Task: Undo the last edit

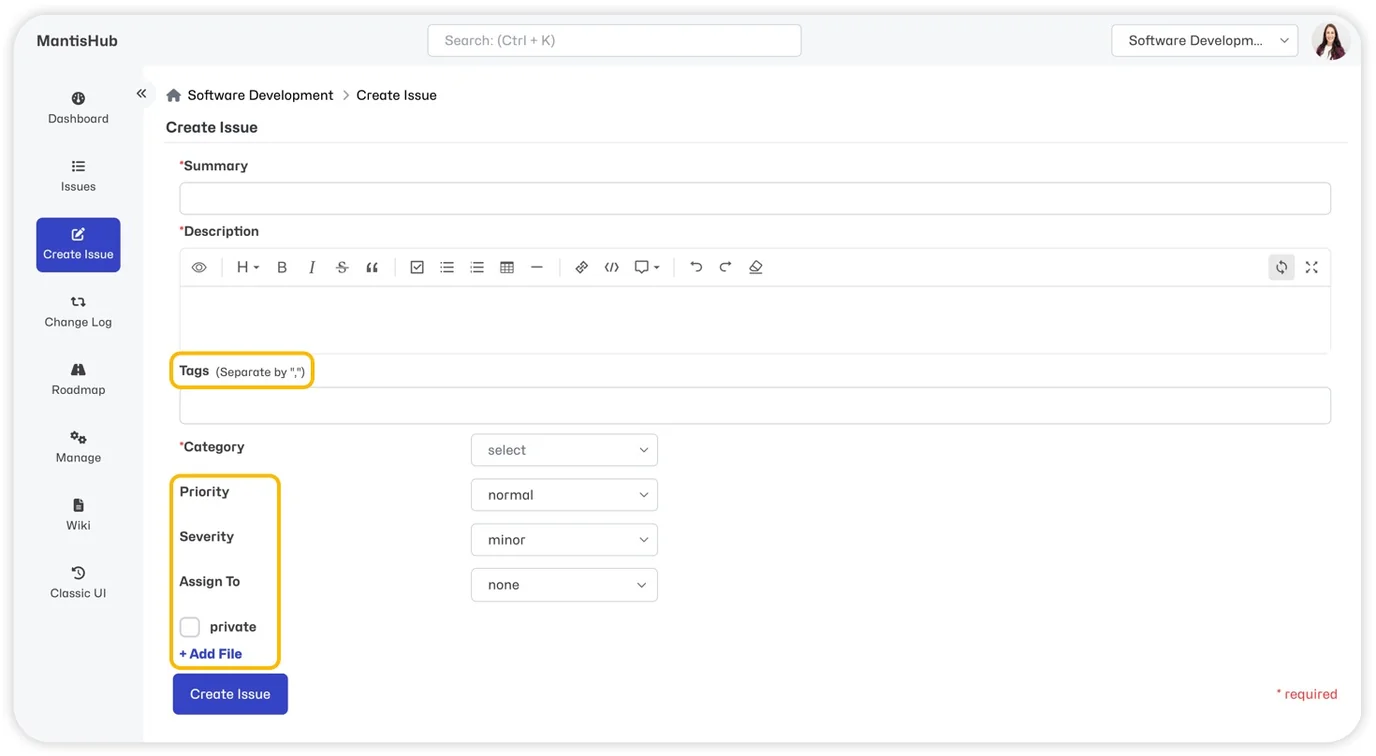Action: [x=696, y=268]
